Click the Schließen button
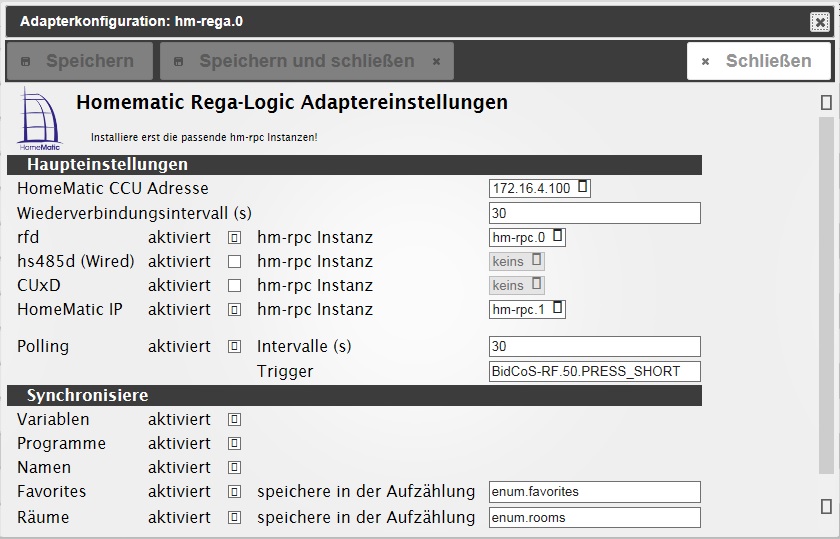The image size is (840, 539). coord(758,61)
